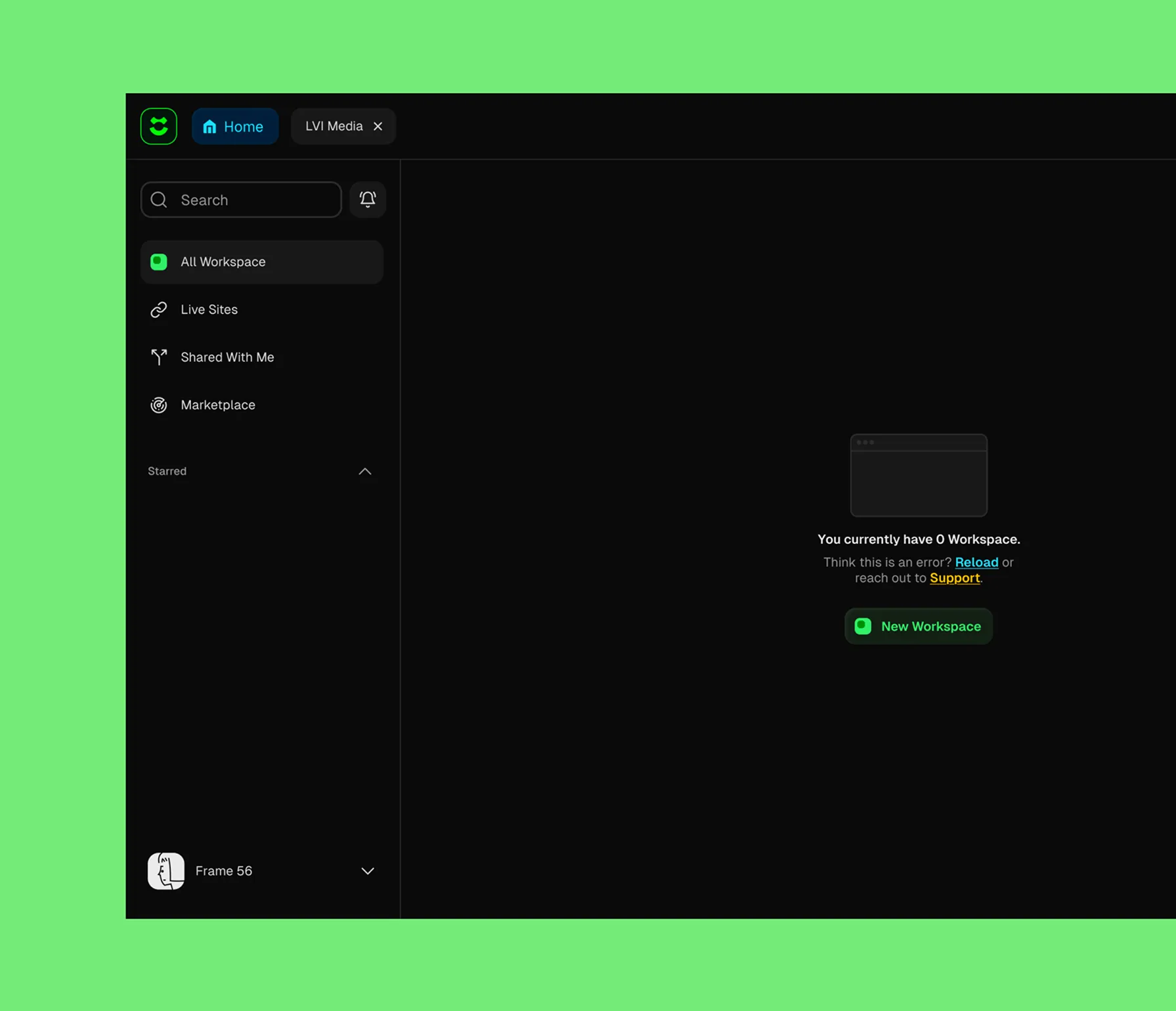Open the Frame 56 account dropdown
The width and height of the screenshot is (1176, 1011).
(368, 871)
